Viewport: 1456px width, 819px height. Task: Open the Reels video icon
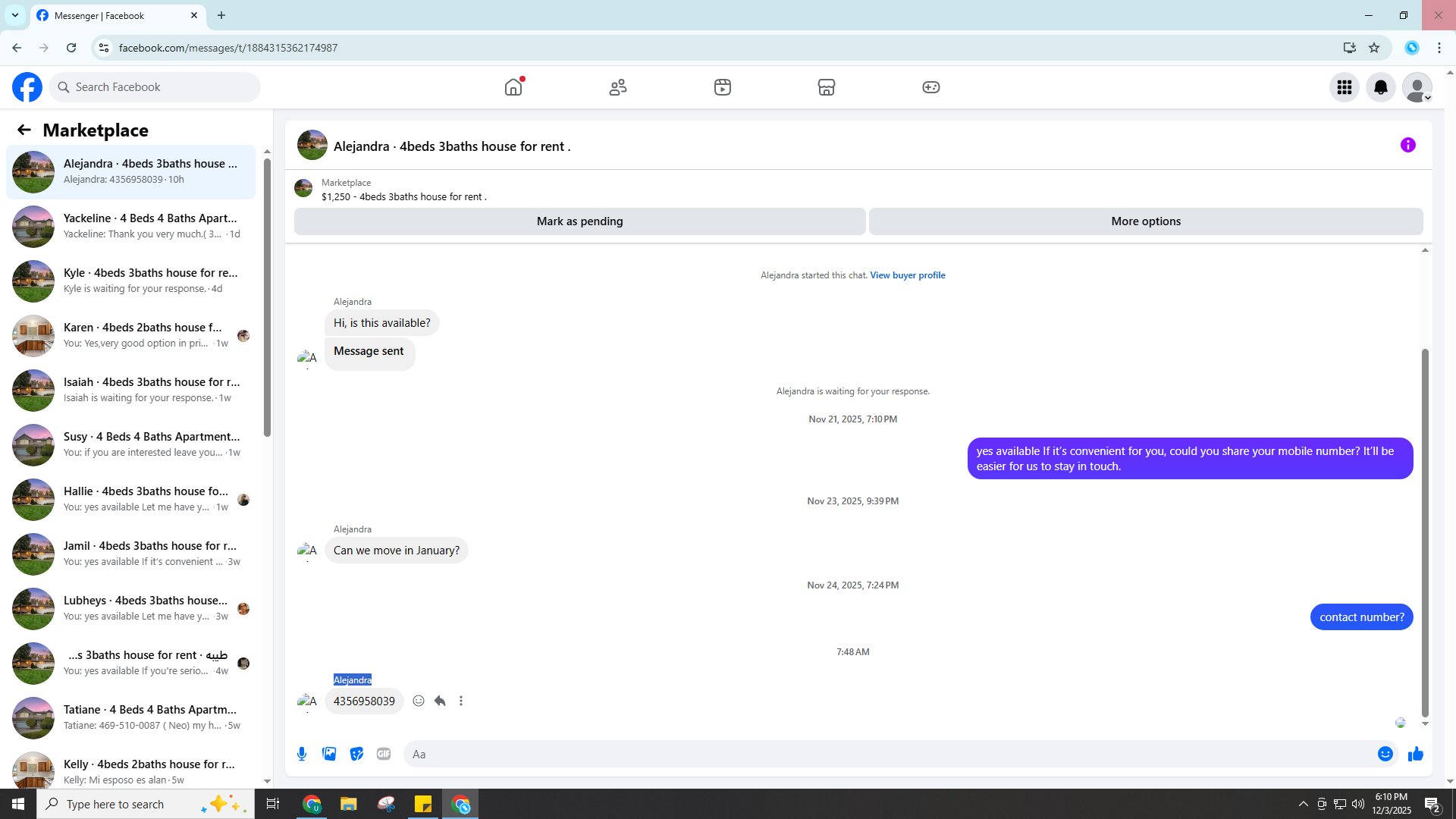pos(723,87)
